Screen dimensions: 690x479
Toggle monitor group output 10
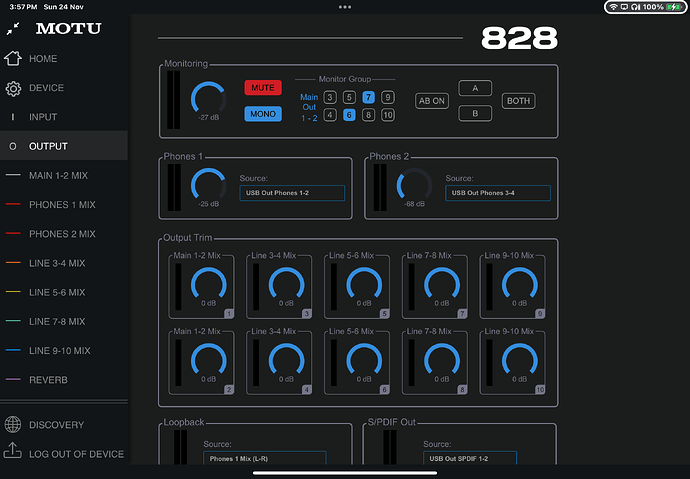[x=388, y=115]
